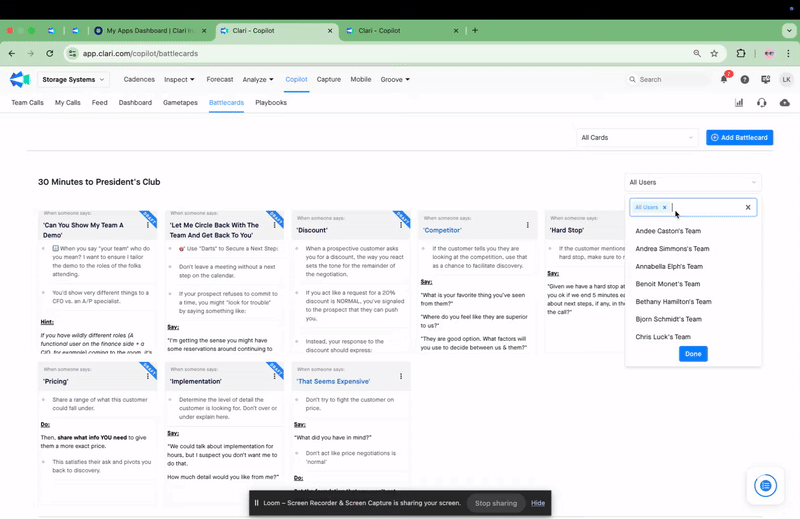
Task: Open Chrome tab search chevron
Action: click(x=789, y=31)
